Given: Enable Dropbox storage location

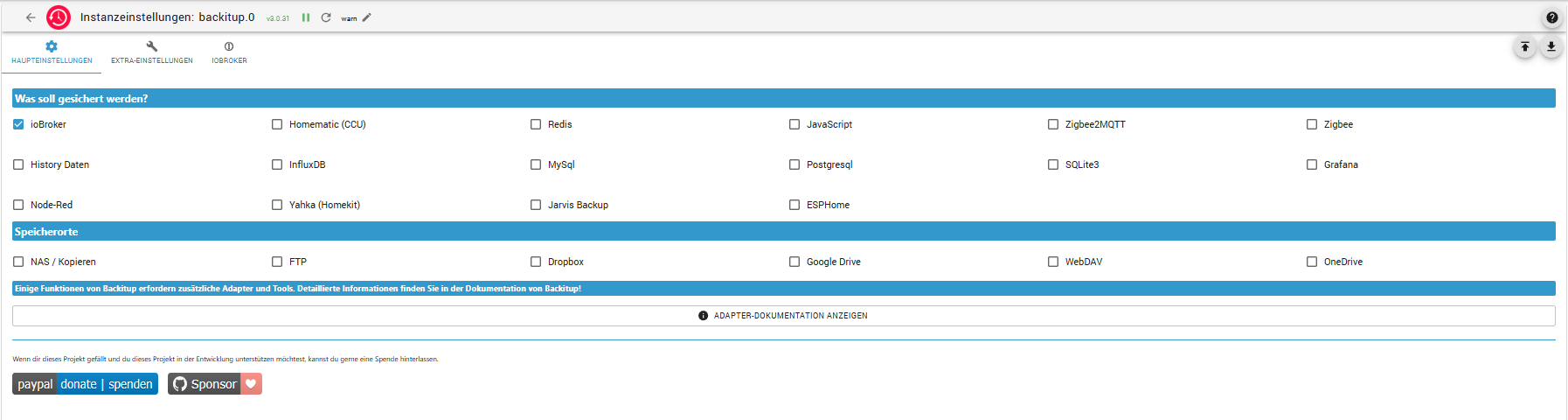Looking at the screenshot, I should pos(536,262).
